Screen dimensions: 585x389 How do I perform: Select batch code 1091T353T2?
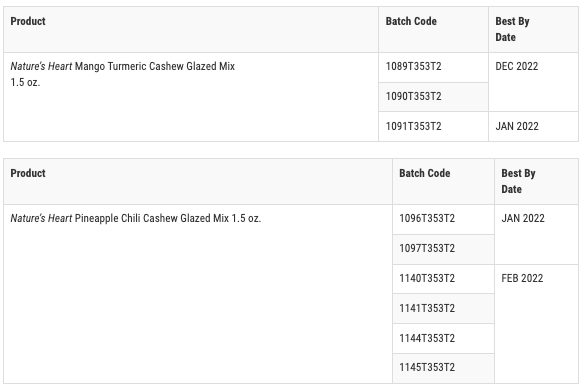tap(413, 126)
